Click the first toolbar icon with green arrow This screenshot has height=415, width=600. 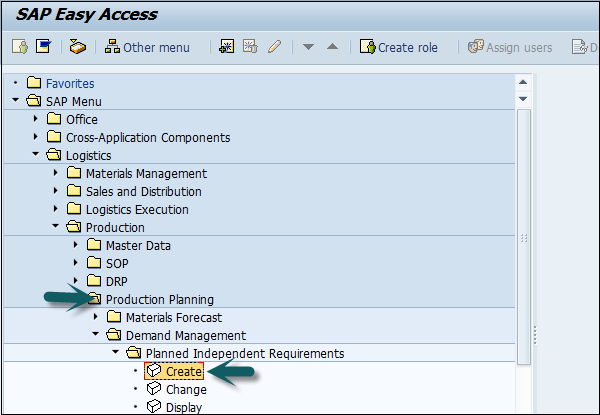pos(19,47)
